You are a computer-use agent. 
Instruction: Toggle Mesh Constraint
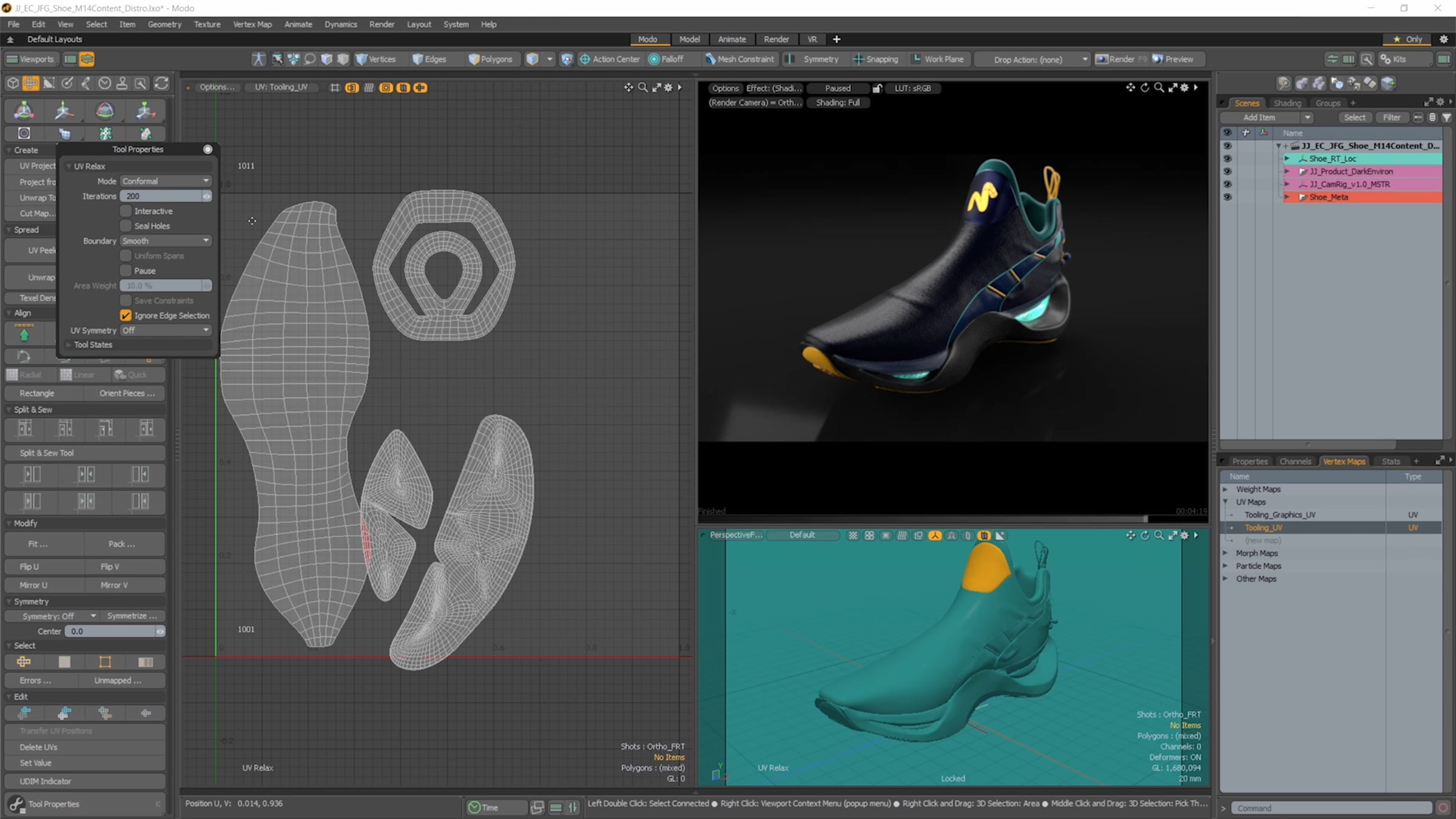click(740, 59)
